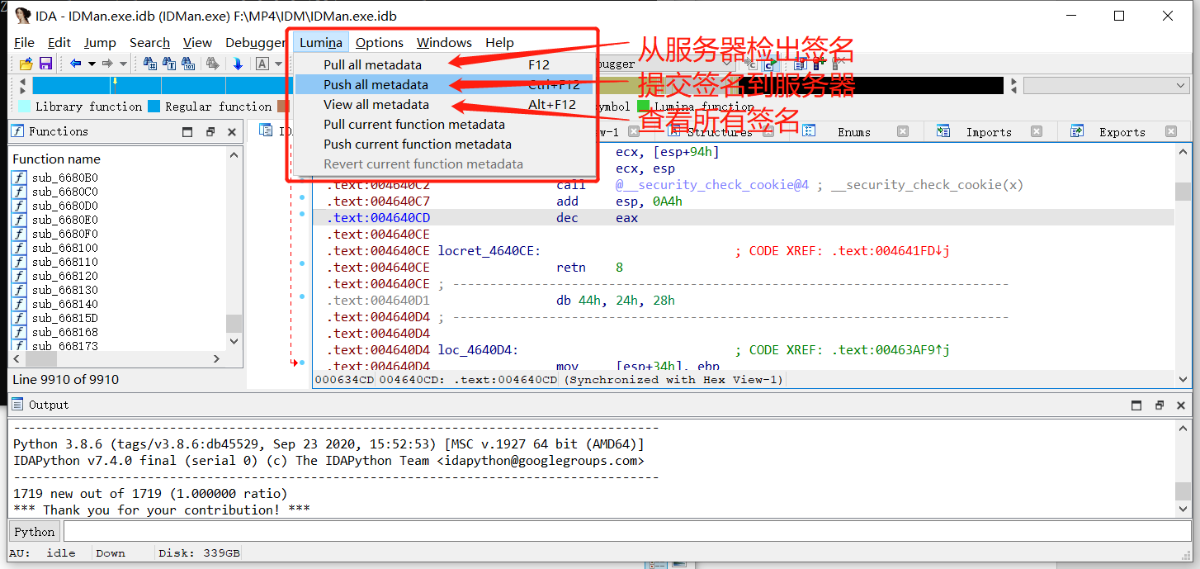The height and width of the screenshot is (569, 1200).
Task: Close the Enums tab
Action: (x=902, y=132)
